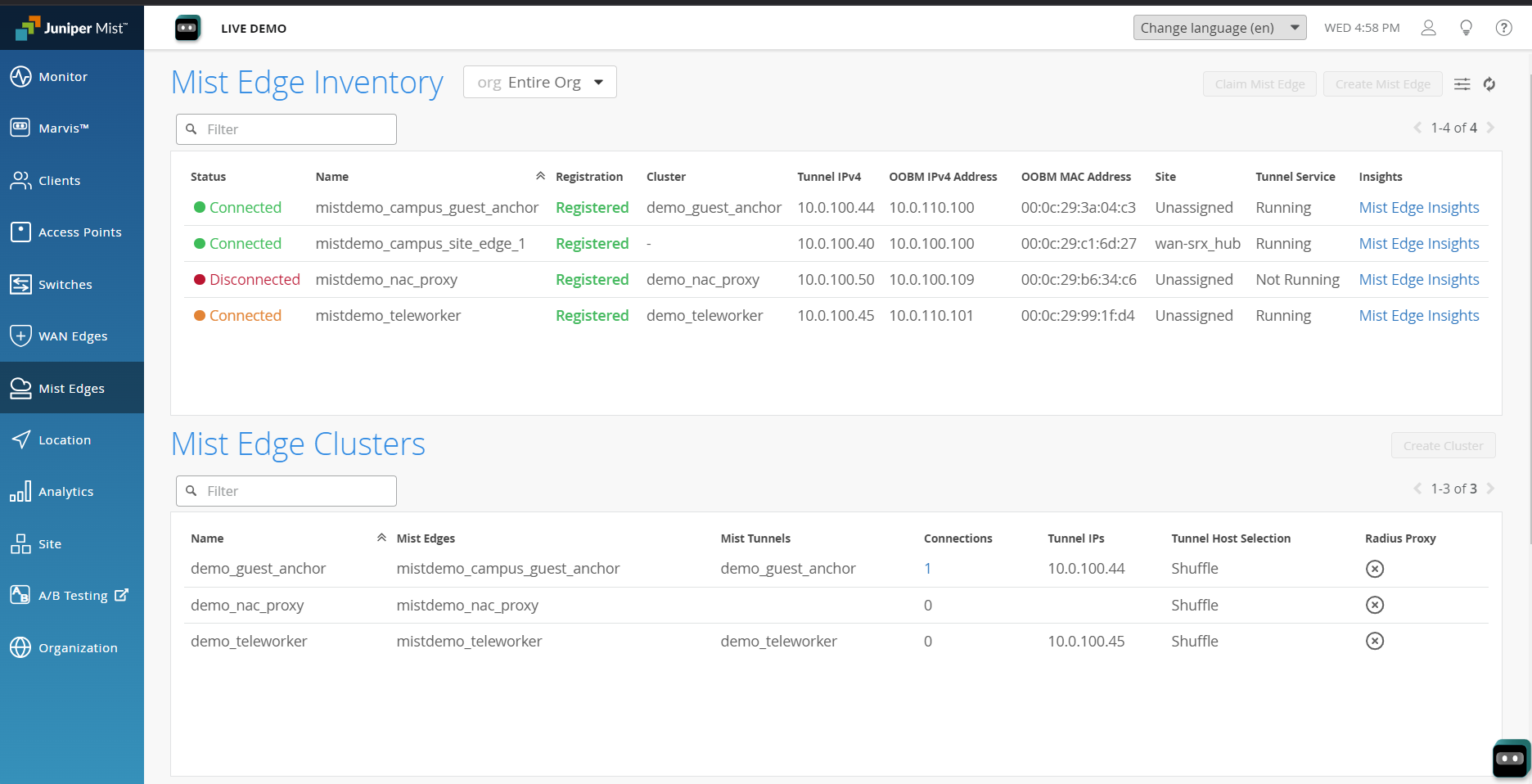Expand the org Entire Org dropdown

pyautogui.click(x=539, y=83)
